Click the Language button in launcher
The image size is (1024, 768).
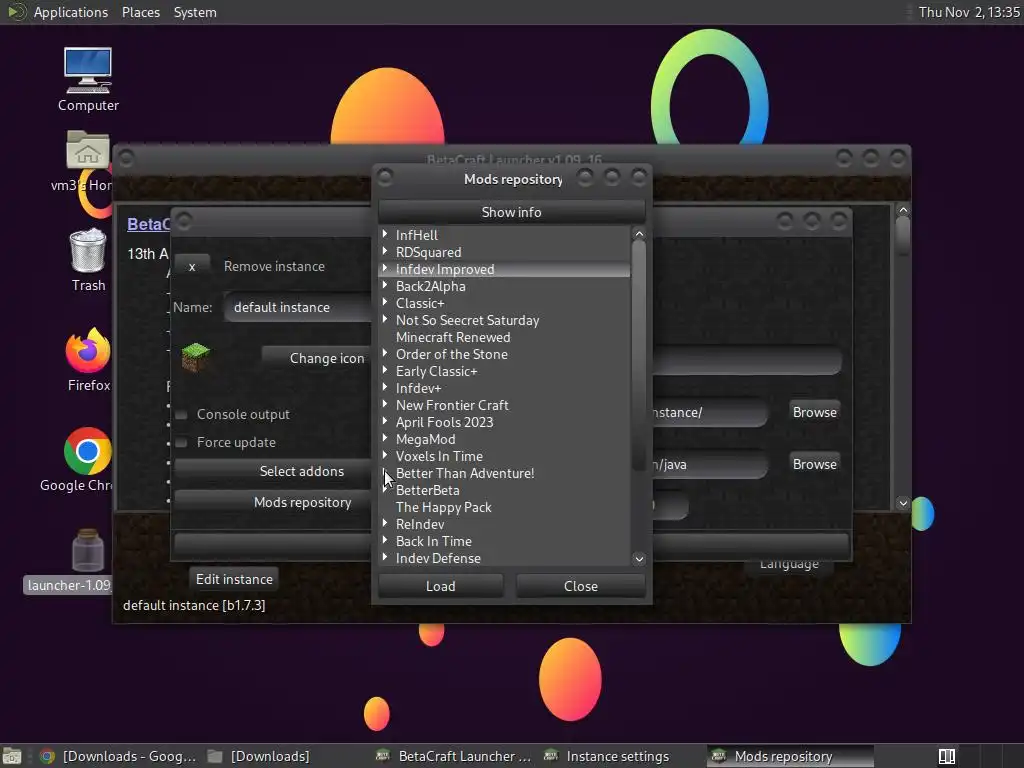pyautogui.click(x=789, y=566)
